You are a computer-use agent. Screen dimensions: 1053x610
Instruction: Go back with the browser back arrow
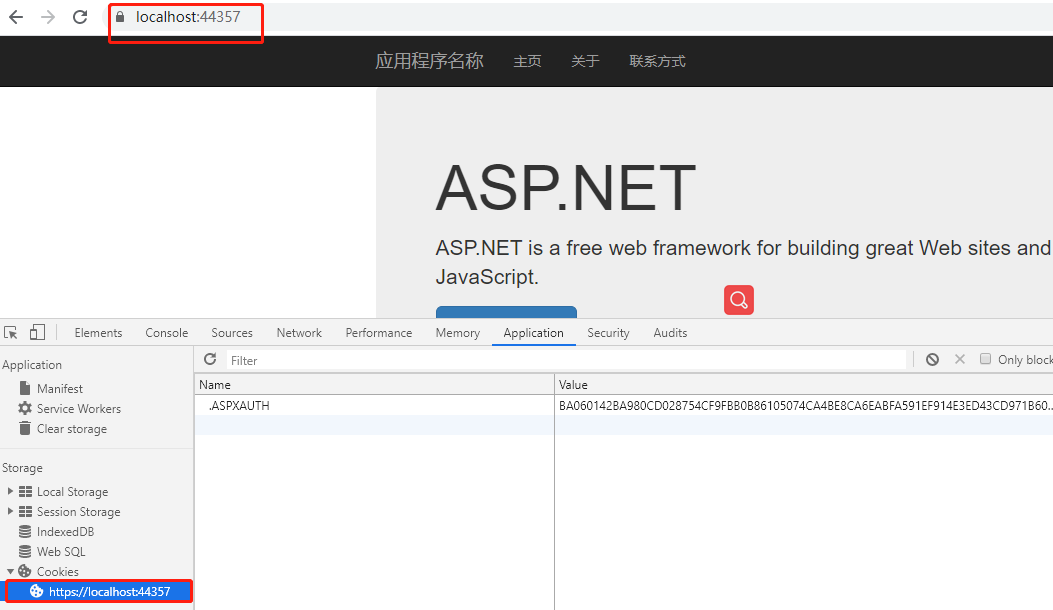(16, 17)
